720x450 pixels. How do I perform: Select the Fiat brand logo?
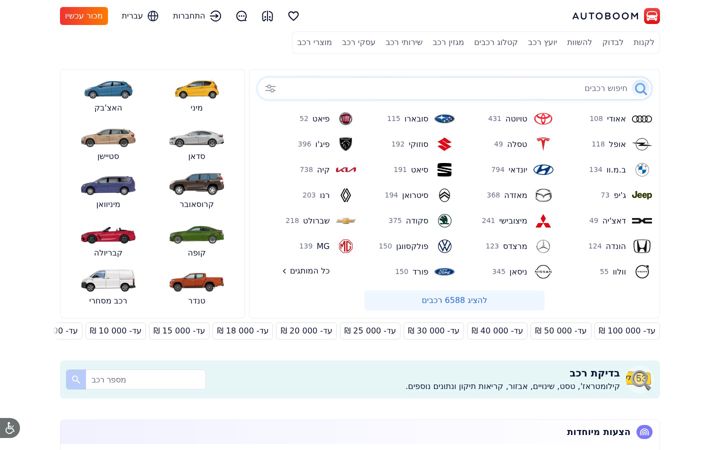pos(345,119)
